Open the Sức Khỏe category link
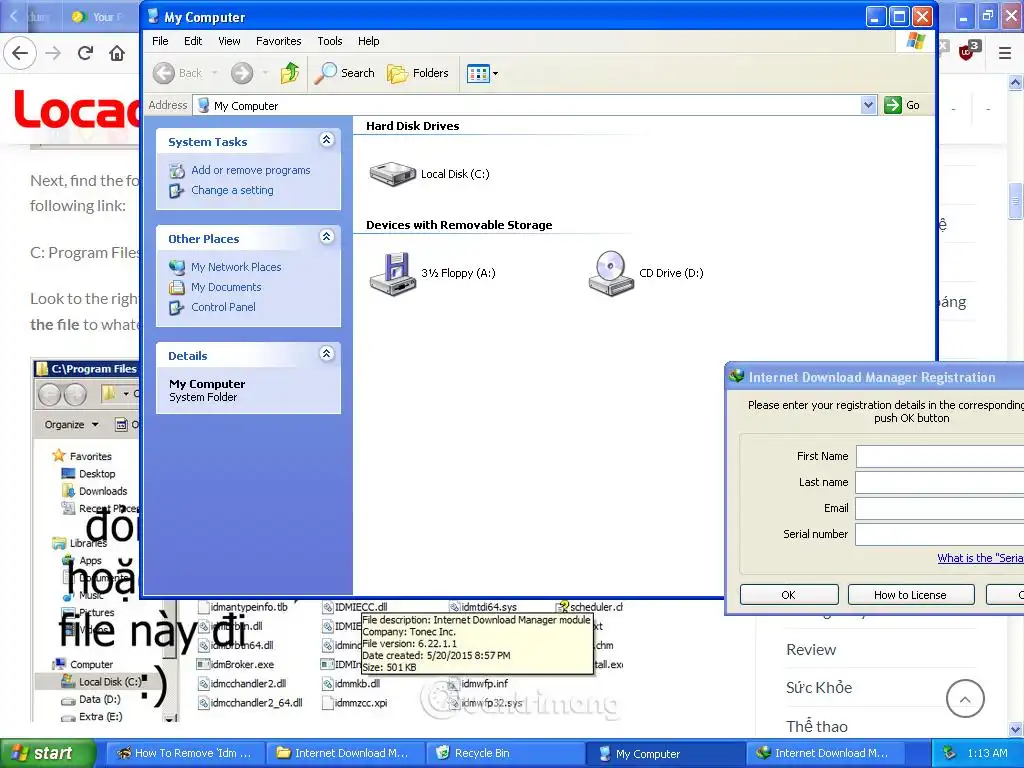This screenshot has width=1024, height=768. [x=819, y=688]
